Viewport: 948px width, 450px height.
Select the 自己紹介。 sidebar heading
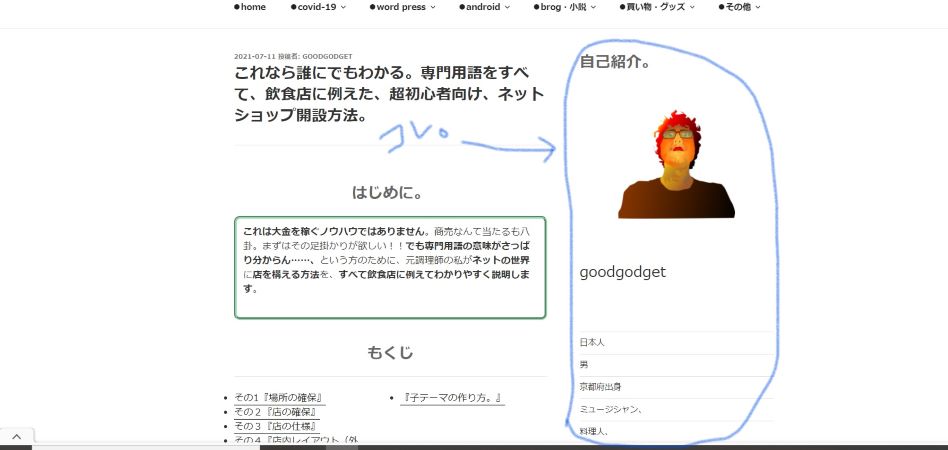(x=614, y=62)
